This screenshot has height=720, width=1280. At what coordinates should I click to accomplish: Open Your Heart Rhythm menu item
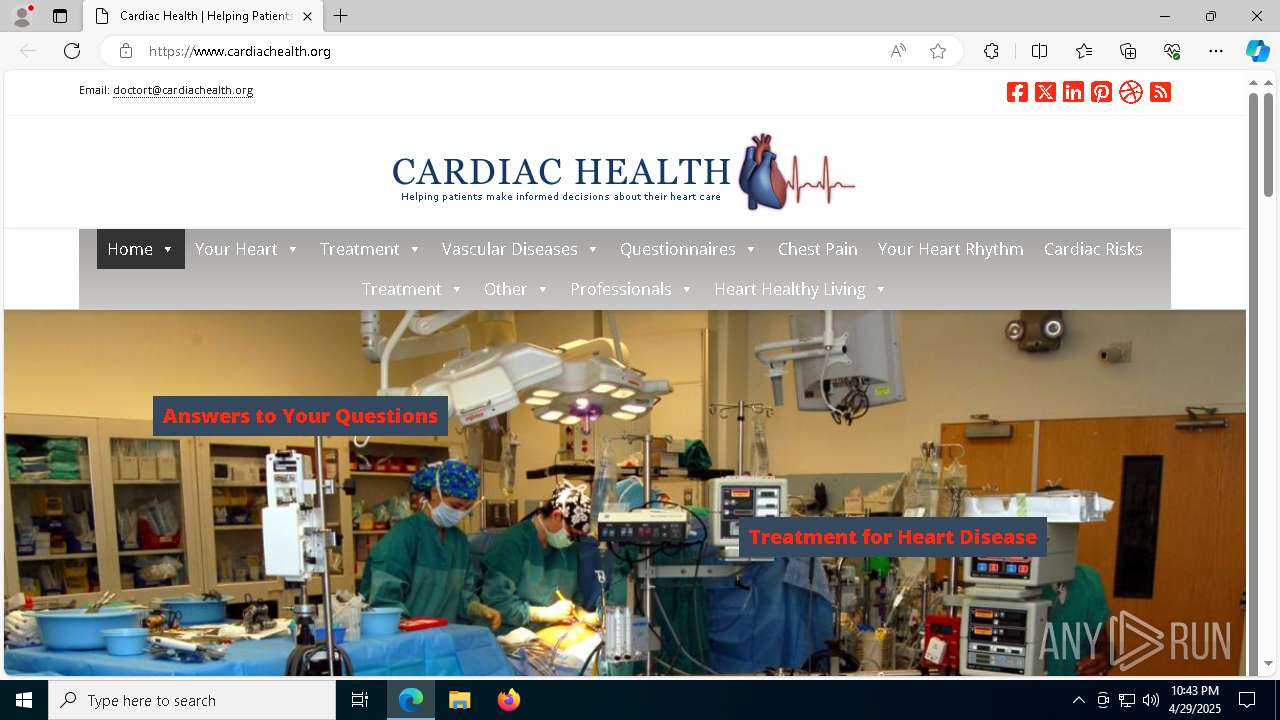(951, 249)
